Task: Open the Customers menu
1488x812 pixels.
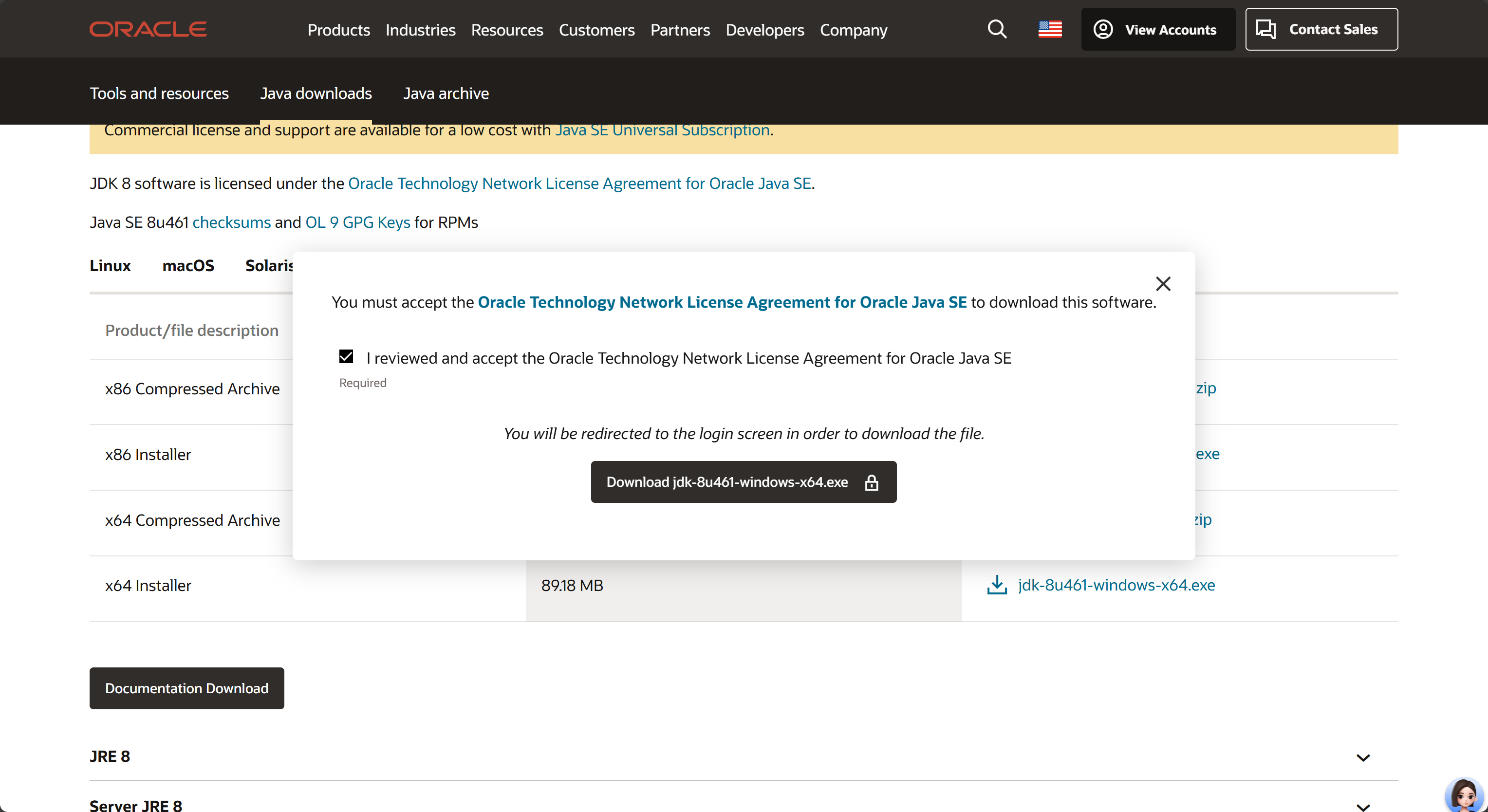Action: (596, 30)
